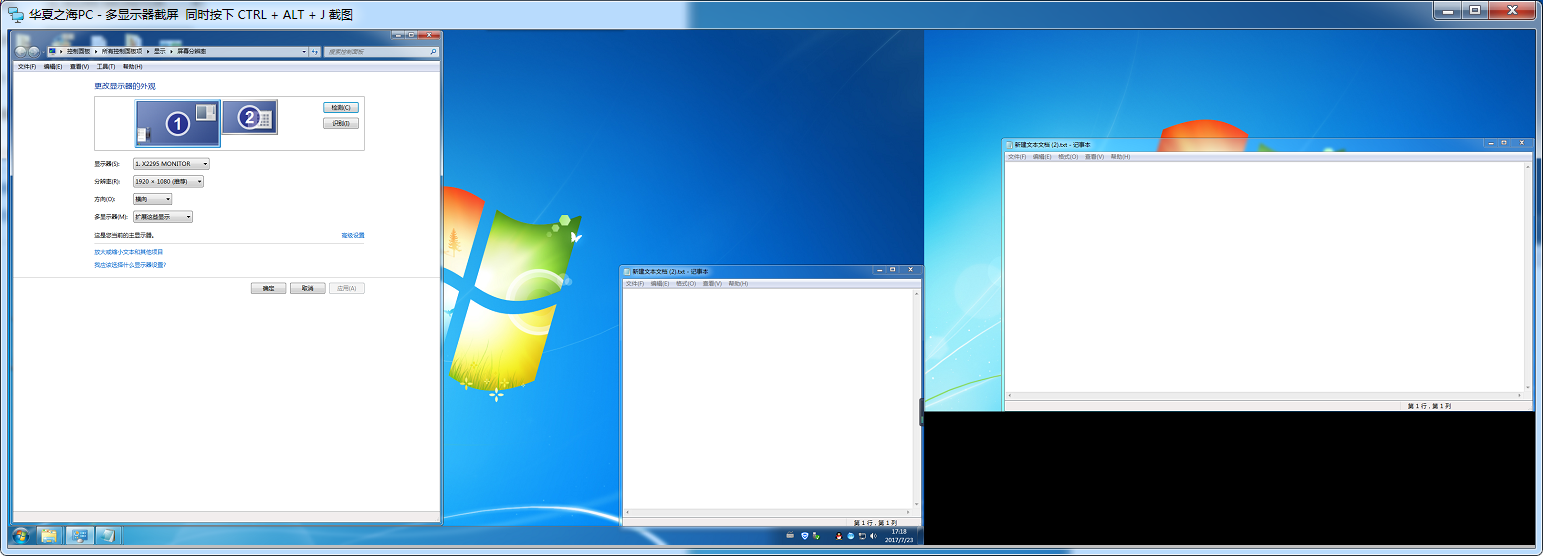Open the 显示器 X2295 MONITOR dropdown
Screen dimensions: 1543x556
(171, 164)
